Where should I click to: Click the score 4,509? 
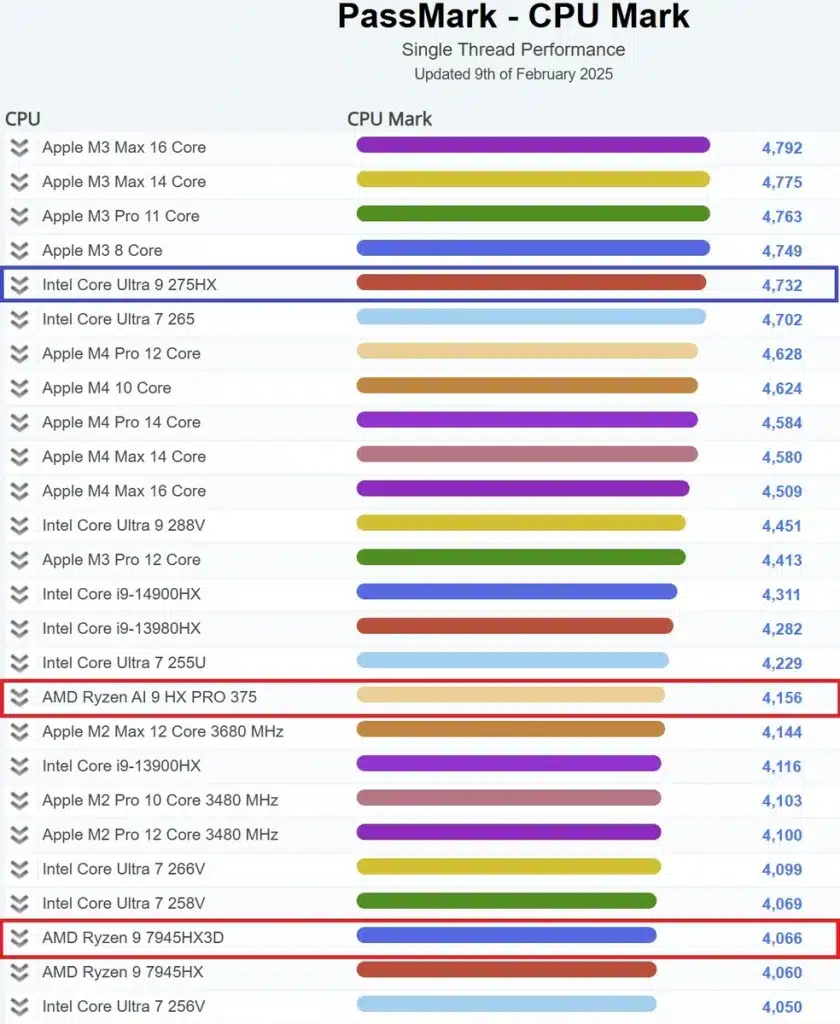782,492
